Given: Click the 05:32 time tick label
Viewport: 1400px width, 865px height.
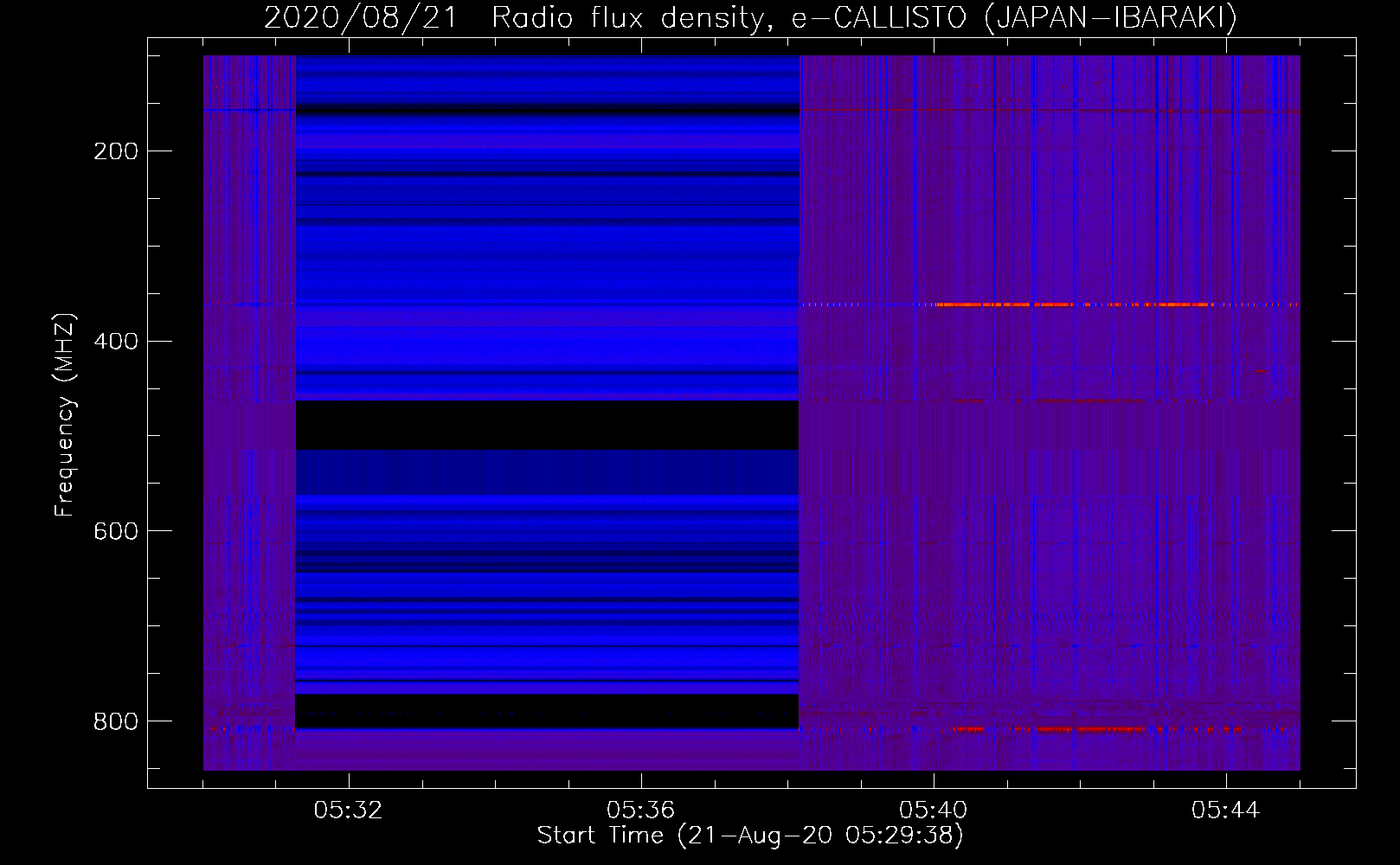Looking at the screenshot, I should (348, 811).
